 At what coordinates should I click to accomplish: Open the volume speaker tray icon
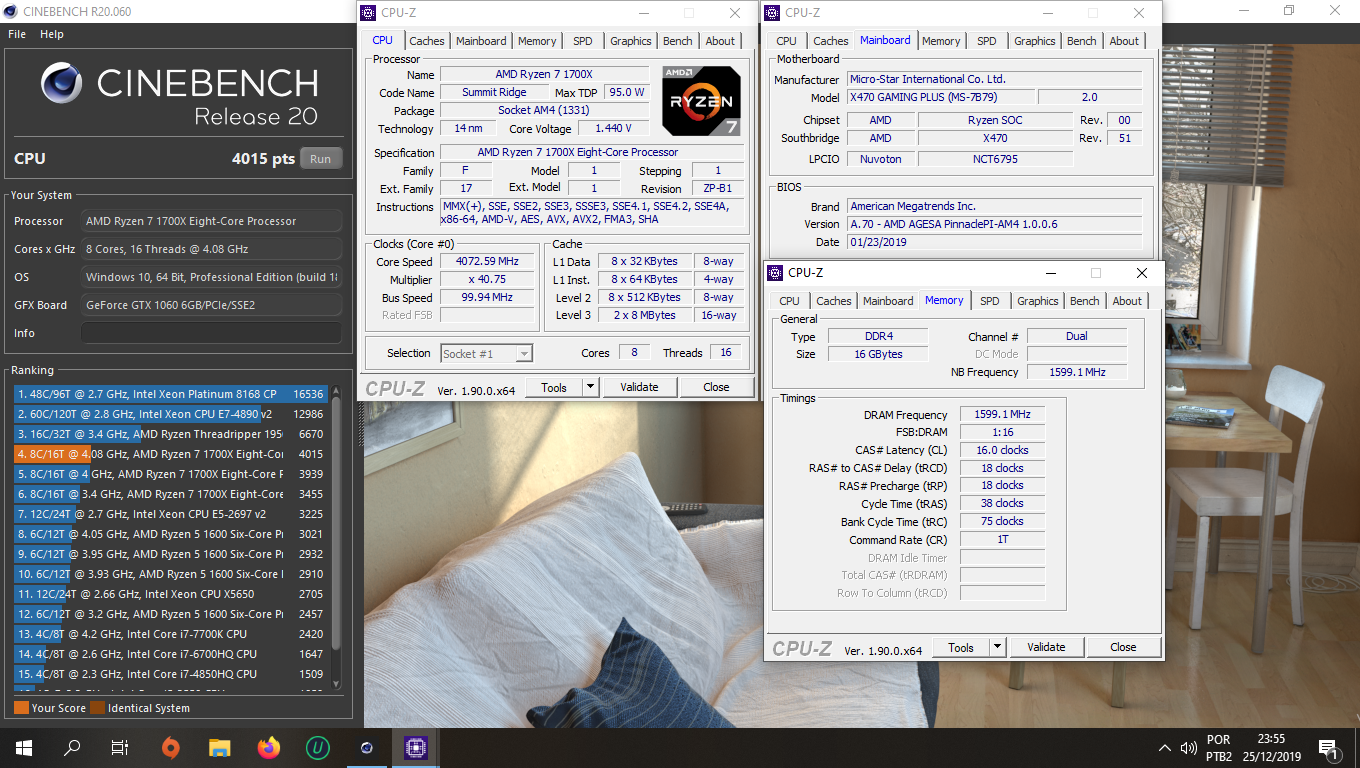tap(1189, 748)
